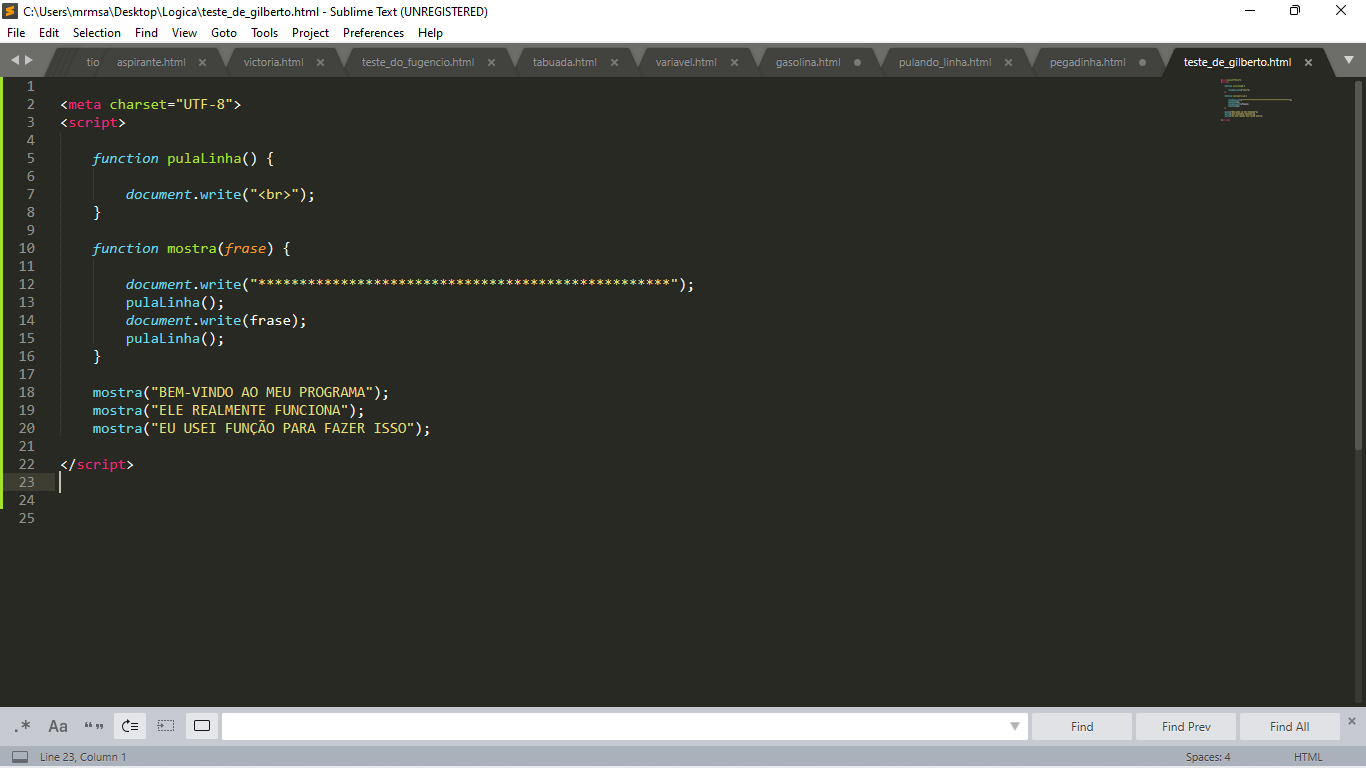Open the File menu
The width and height of the screenshot is (1366, 768).
click(16, 33)
